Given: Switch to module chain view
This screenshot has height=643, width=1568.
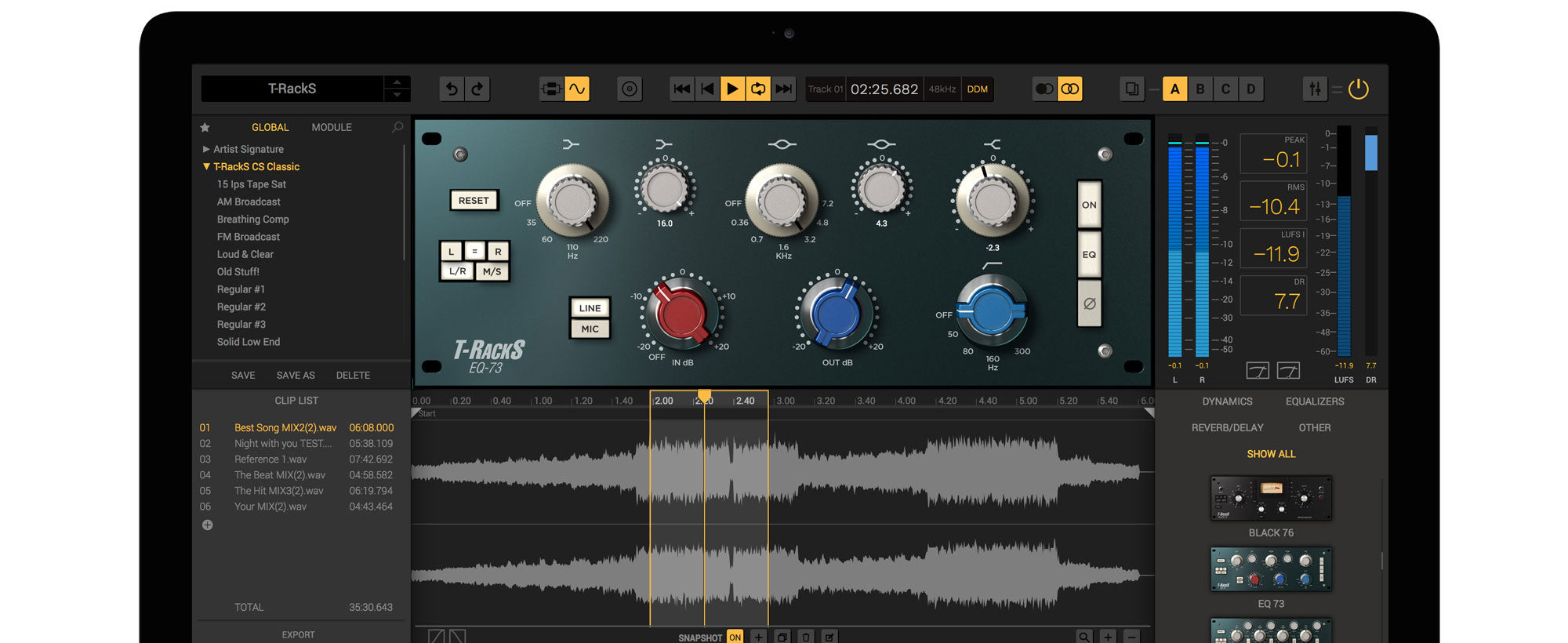Looking at the screenshot, I should coord(551,89).
